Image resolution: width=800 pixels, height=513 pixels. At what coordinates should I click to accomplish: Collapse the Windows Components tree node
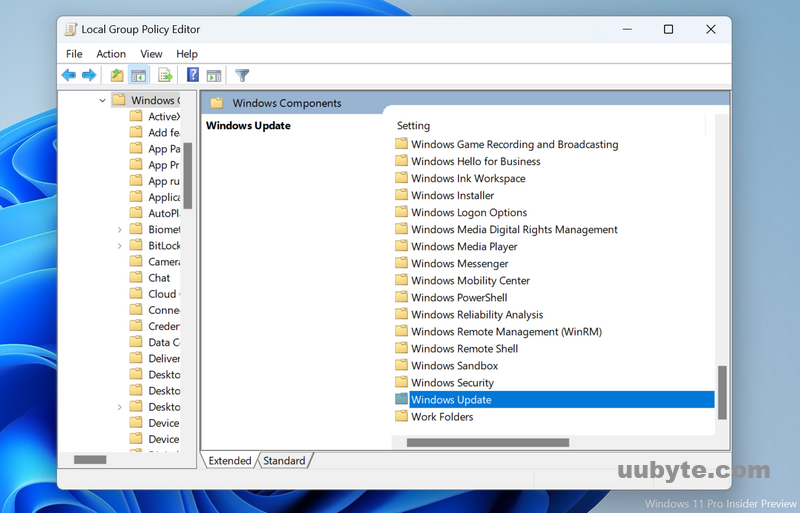click(103, 101)
